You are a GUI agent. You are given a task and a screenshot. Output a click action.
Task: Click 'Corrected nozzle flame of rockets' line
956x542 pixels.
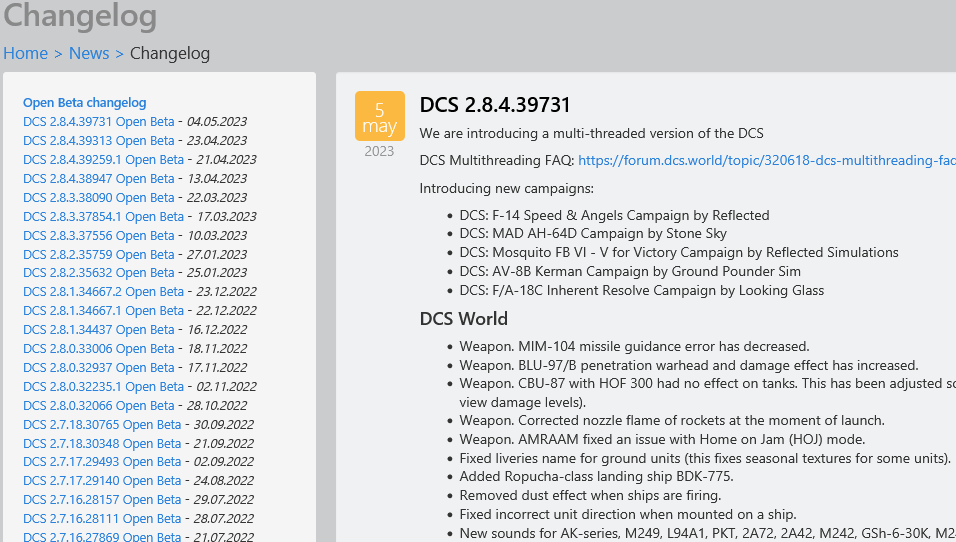pyautogui.click(x=672, y=420)
